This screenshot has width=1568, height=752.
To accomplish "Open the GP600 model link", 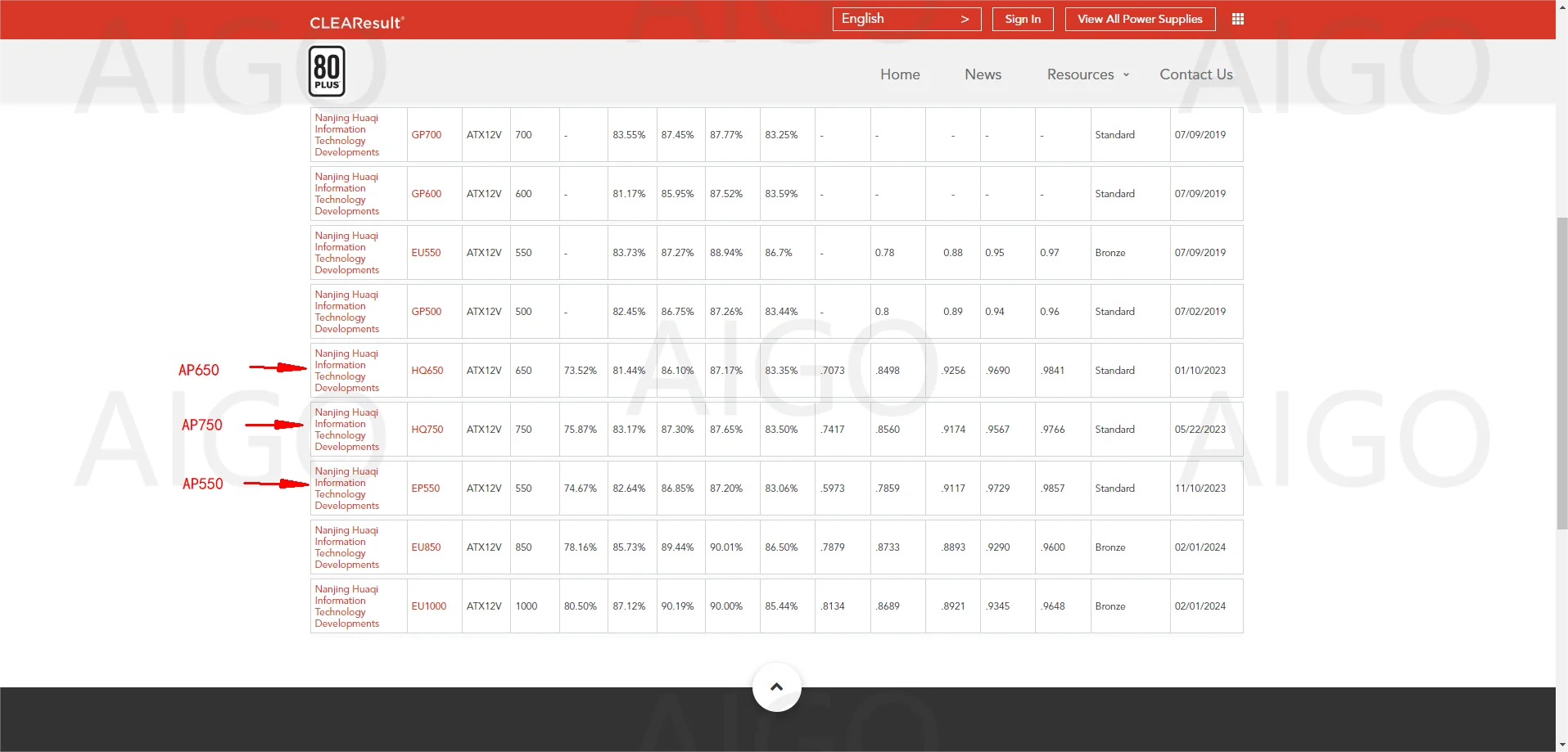I will pyautogui.click(x=426, y=194).
